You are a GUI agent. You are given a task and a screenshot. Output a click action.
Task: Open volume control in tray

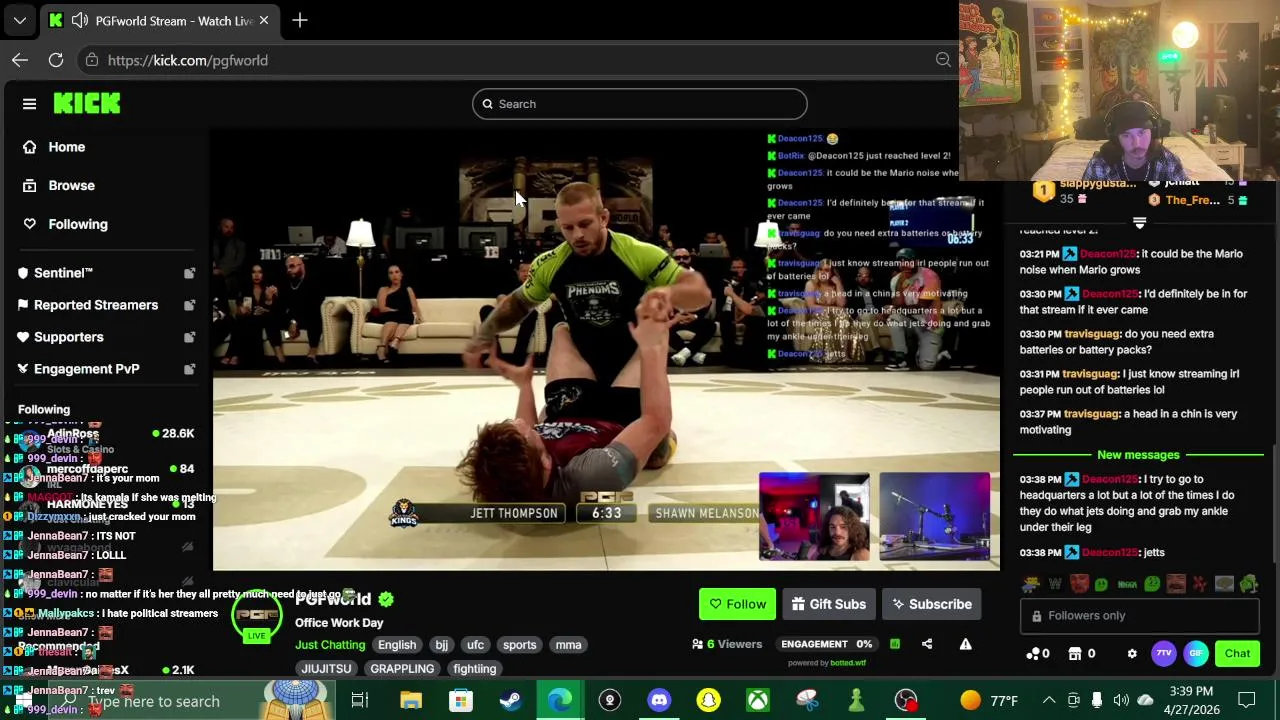(1121, 700)
